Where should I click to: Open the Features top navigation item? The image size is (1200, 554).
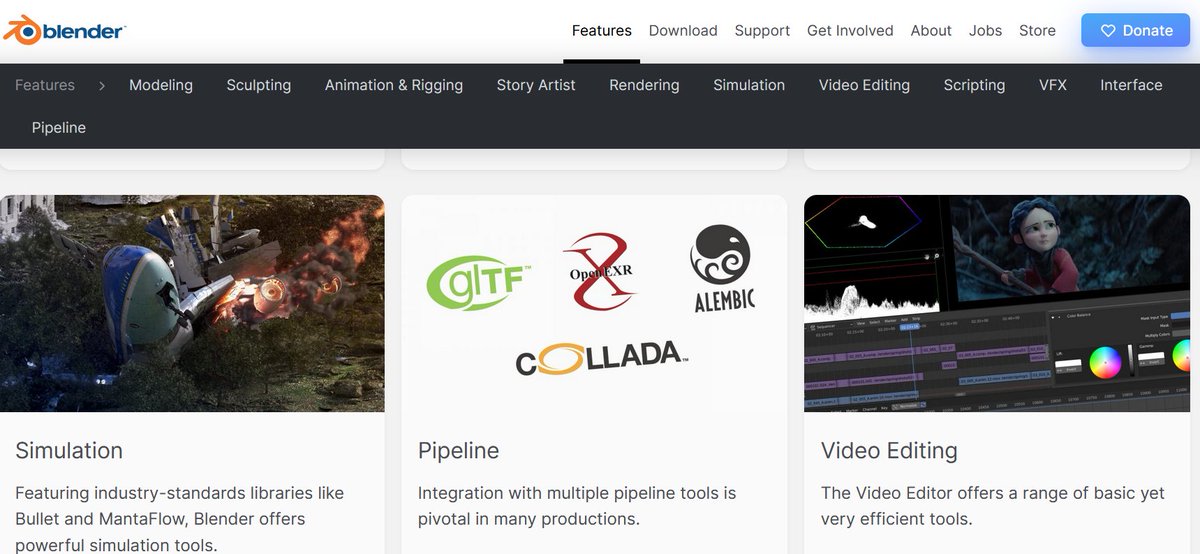(602, 31)
